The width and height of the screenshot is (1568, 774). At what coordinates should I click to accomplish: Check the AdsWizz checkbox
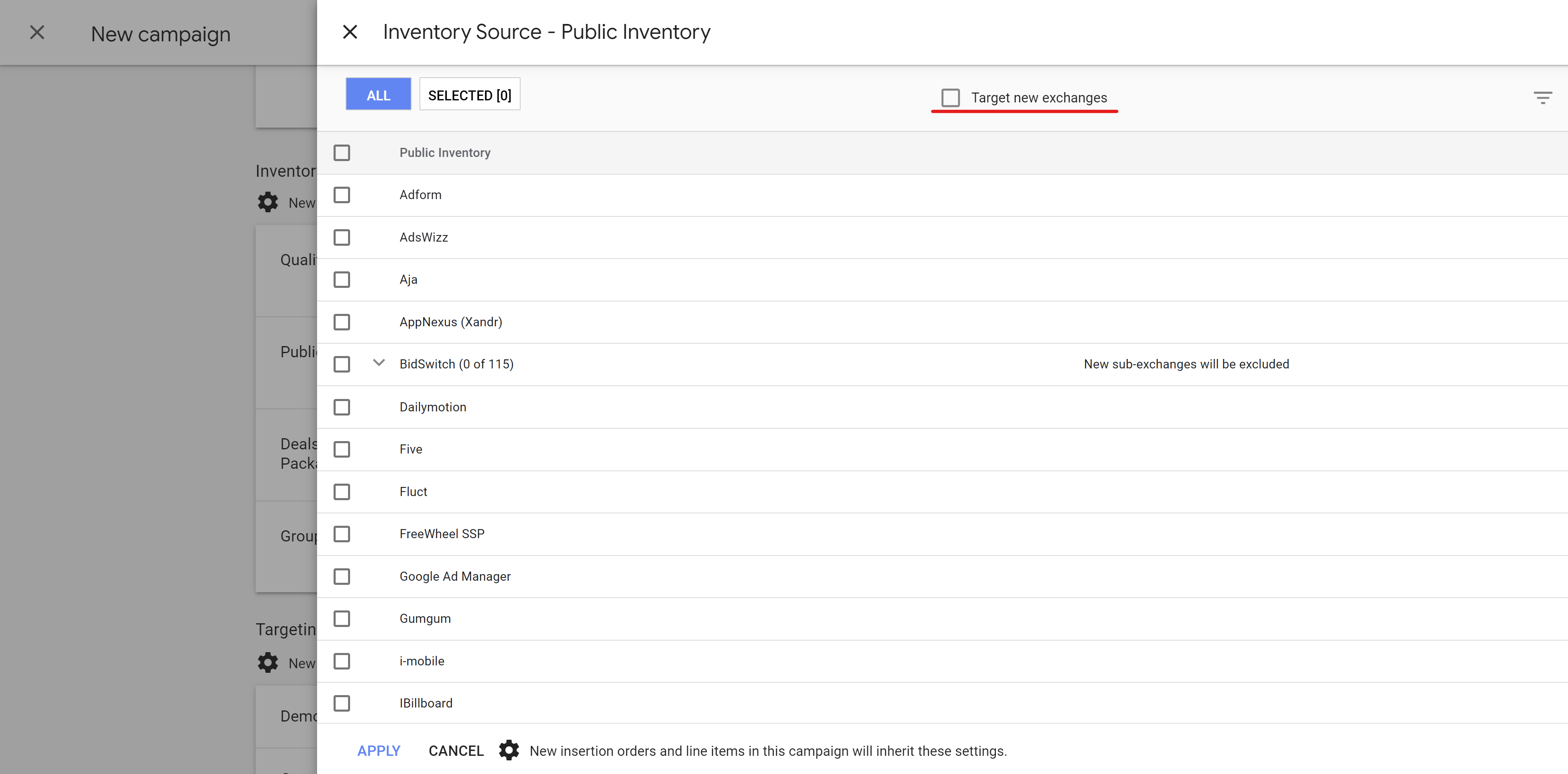coord(342,237)
